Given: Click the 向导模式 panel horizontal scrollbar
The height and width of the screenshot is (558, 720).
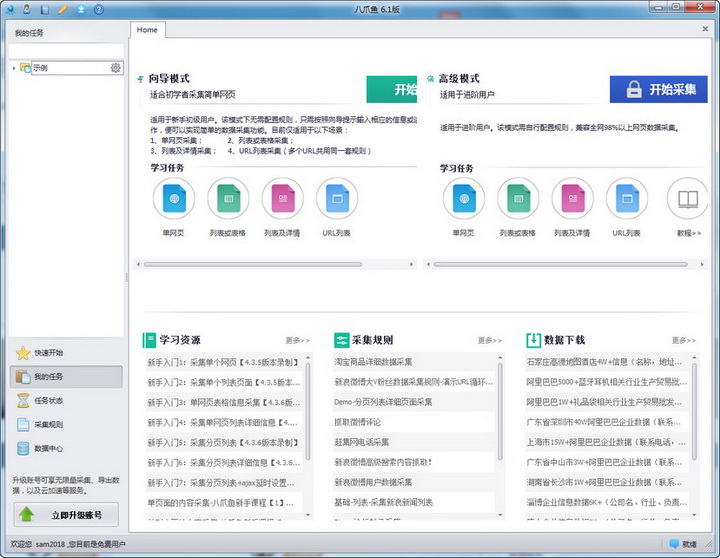Looking at the screenshot, I should click(253, 265).
